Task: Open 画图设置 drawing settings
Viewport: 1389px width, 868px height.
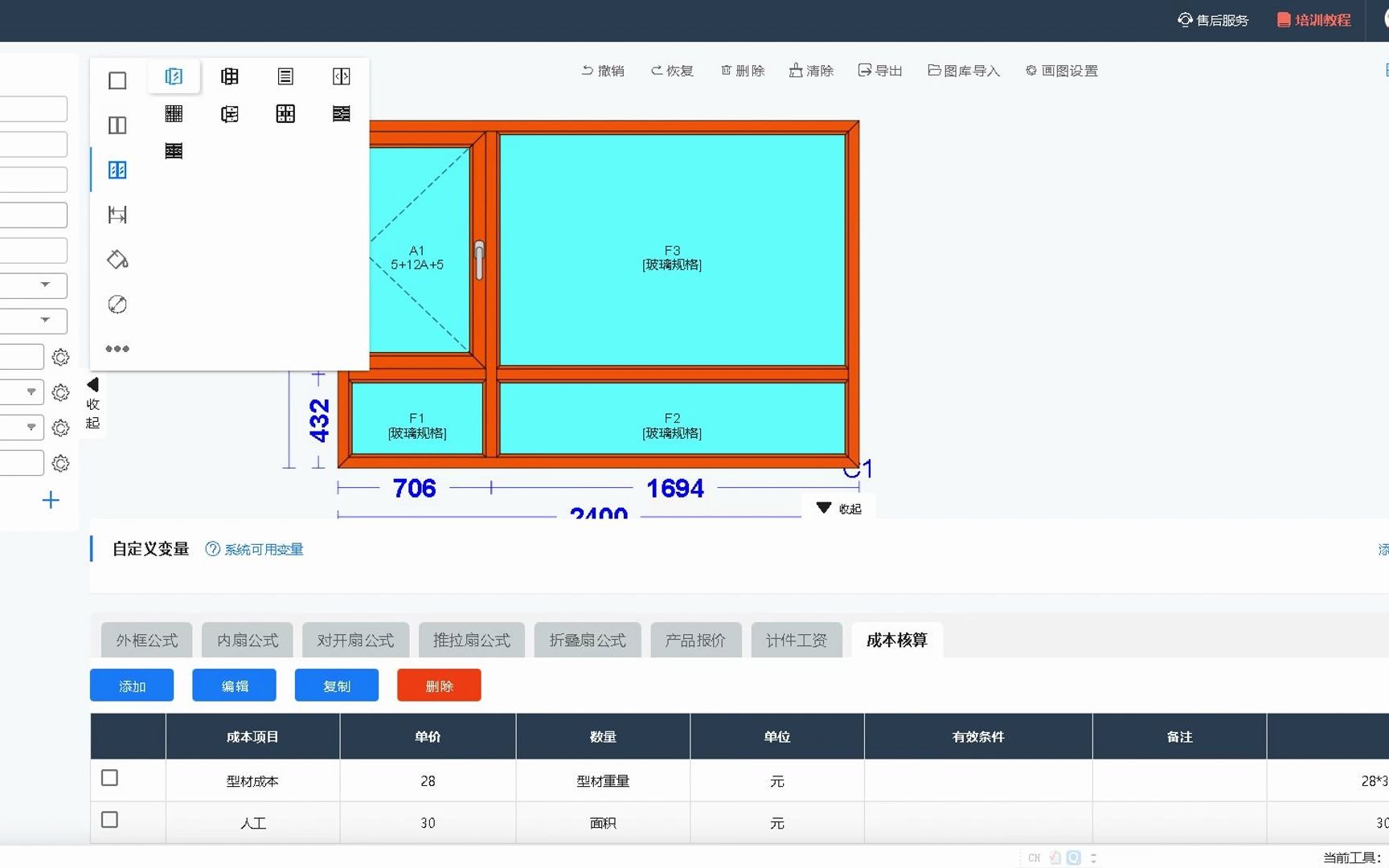Action: 1062,71
